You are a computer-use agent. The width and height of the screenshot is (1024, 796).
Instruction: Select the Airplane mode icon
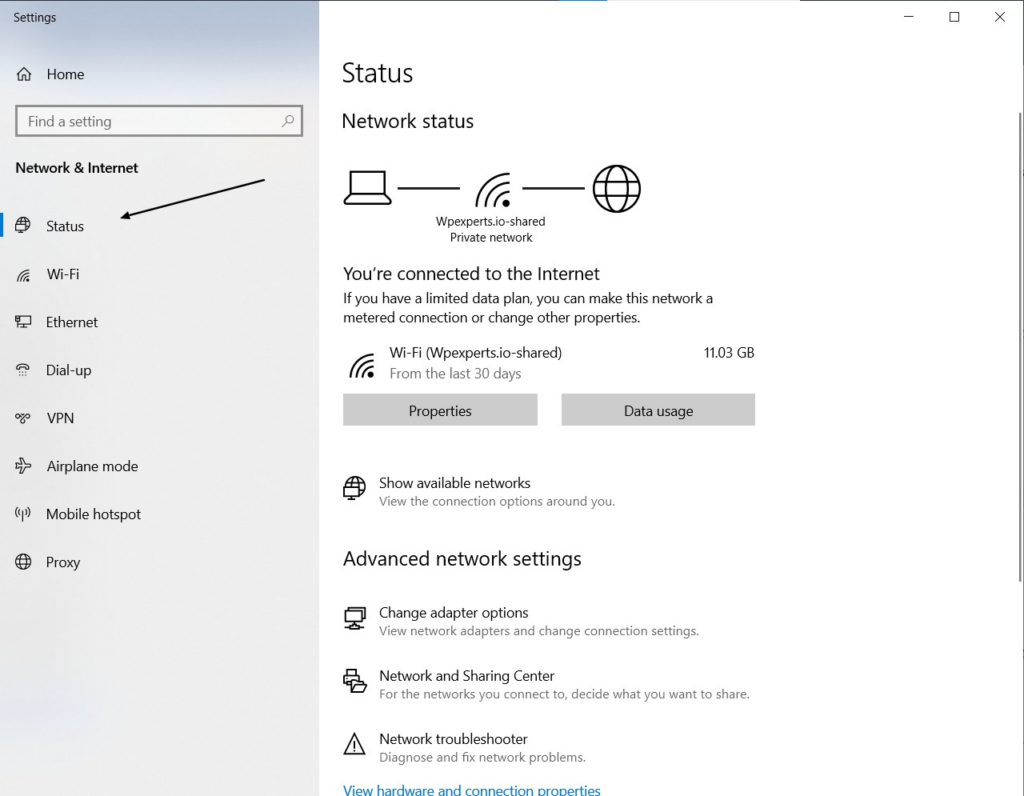tap(22, 466)
